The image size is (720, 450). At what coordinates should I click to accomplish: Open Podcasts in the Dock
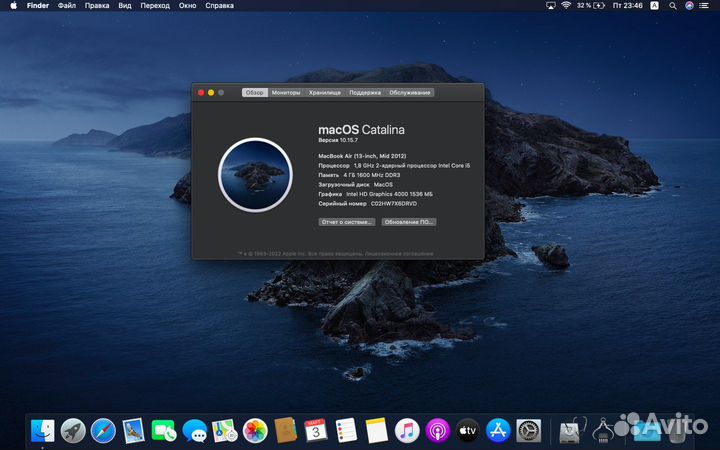pyautogui.click(x=437, y=431)
